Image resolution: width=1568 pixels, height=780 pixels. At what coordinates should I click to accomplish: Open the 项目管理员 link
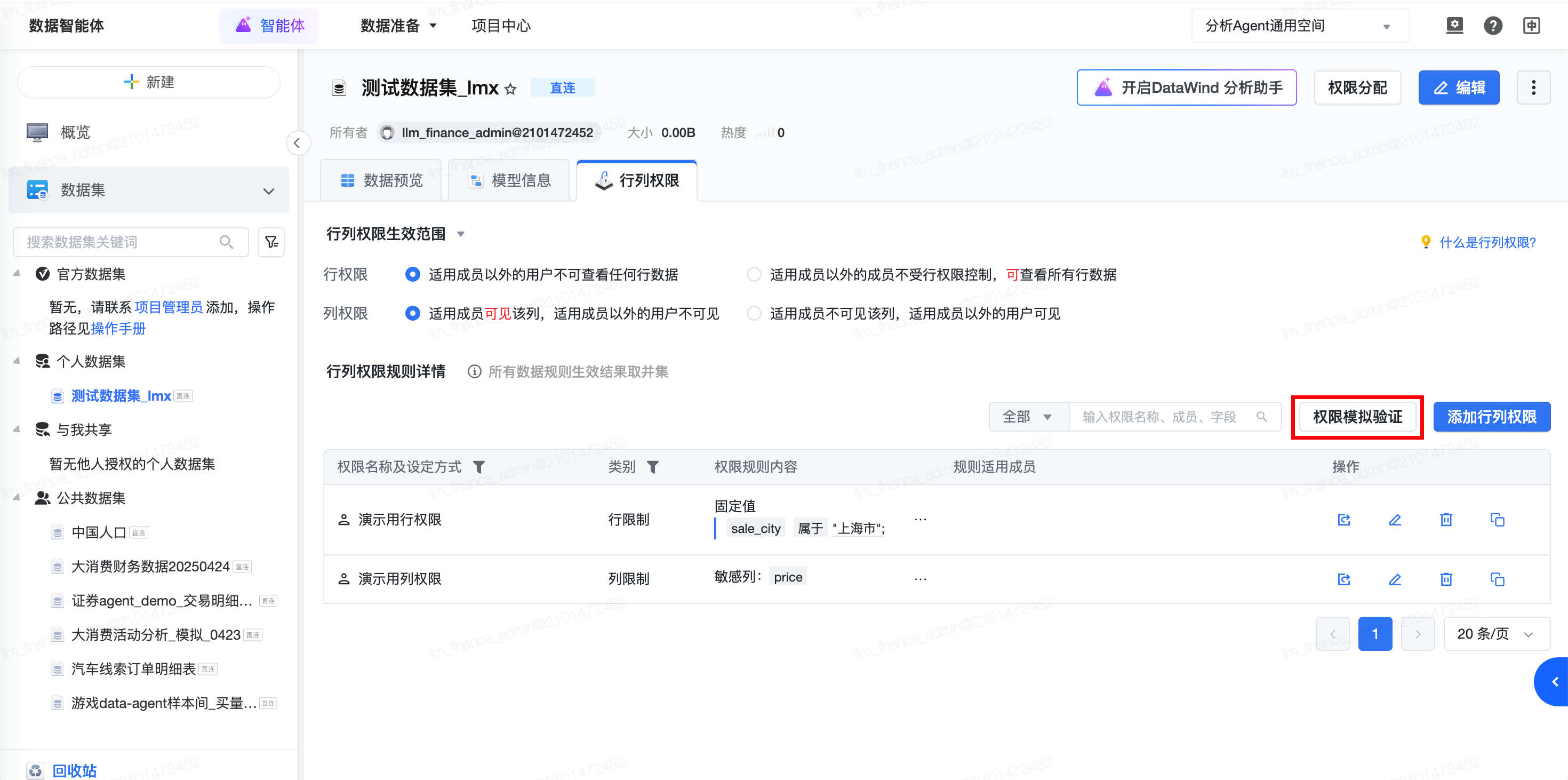point(169,307)
